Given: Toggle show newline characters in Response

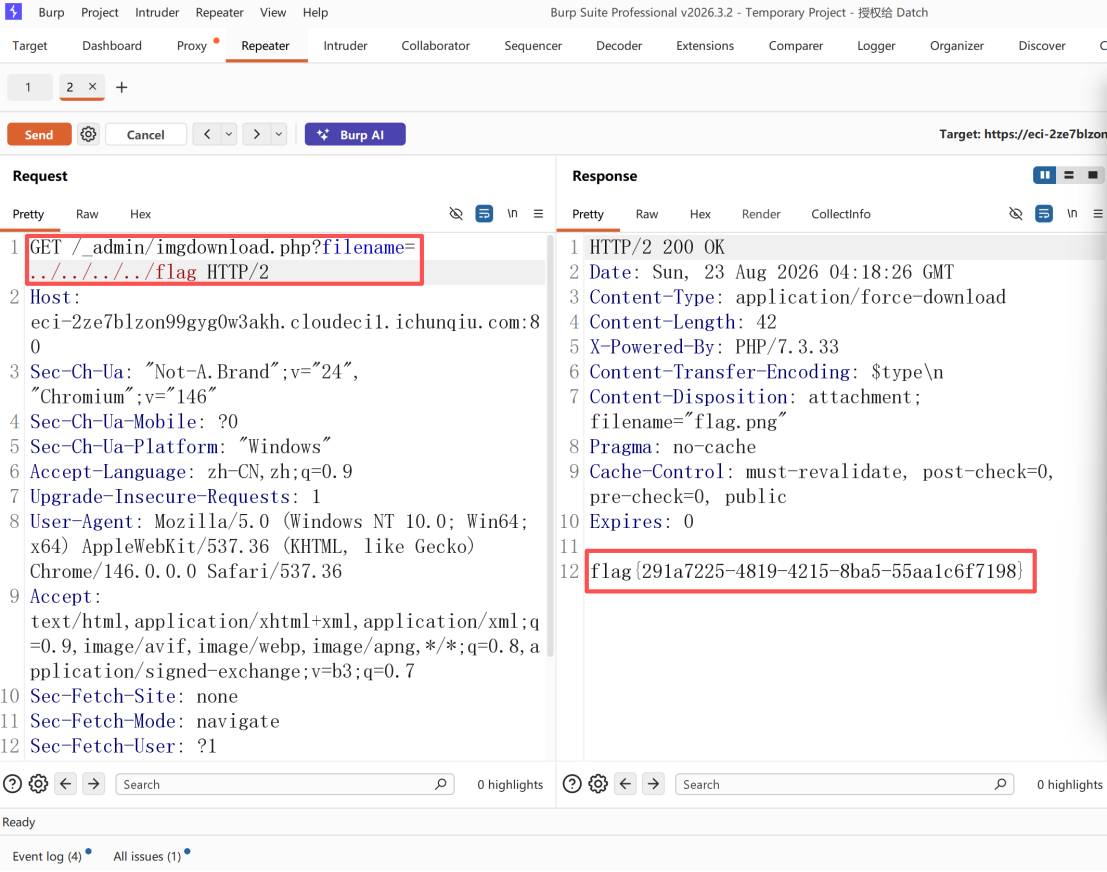Looking at the screenshot, I should tap(1072, 213).
